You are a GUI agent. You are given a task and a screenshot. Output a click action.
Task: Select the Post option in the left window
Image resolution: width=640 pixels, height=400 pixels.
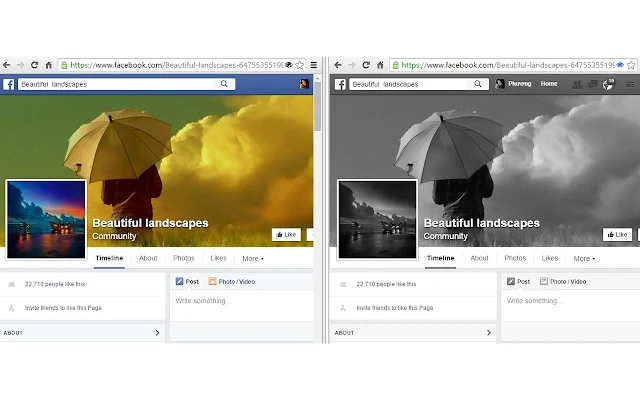click(x=187, y=282)
